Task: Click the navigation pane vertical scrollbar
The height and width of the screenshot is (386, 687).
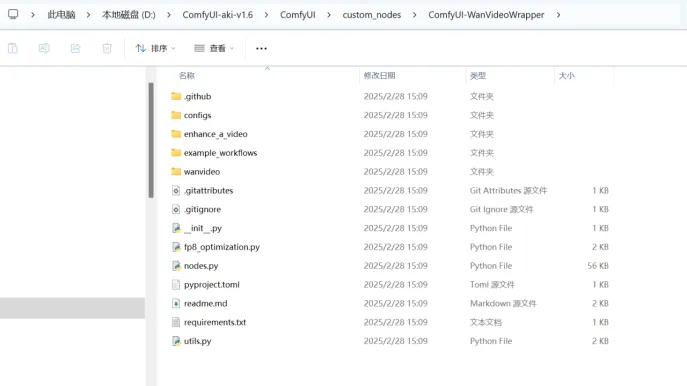Action: click(x=151, y=140)
